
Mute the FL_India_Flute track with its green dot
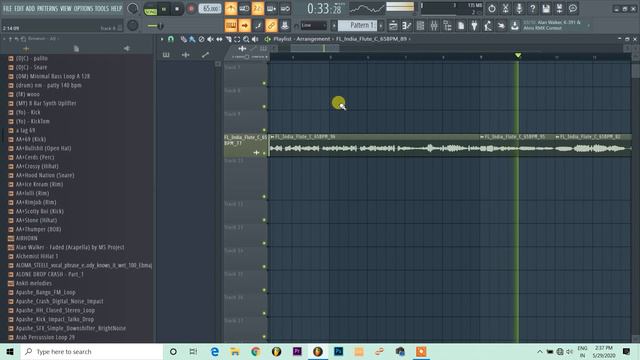[264, 153]
